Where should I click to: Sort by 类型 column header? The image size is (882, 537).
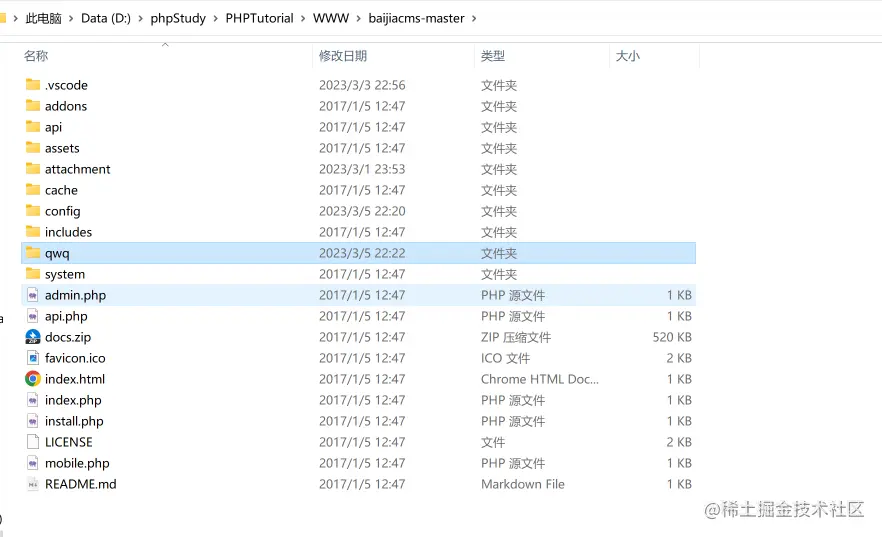pyautogui.click(x=493, y=56)
